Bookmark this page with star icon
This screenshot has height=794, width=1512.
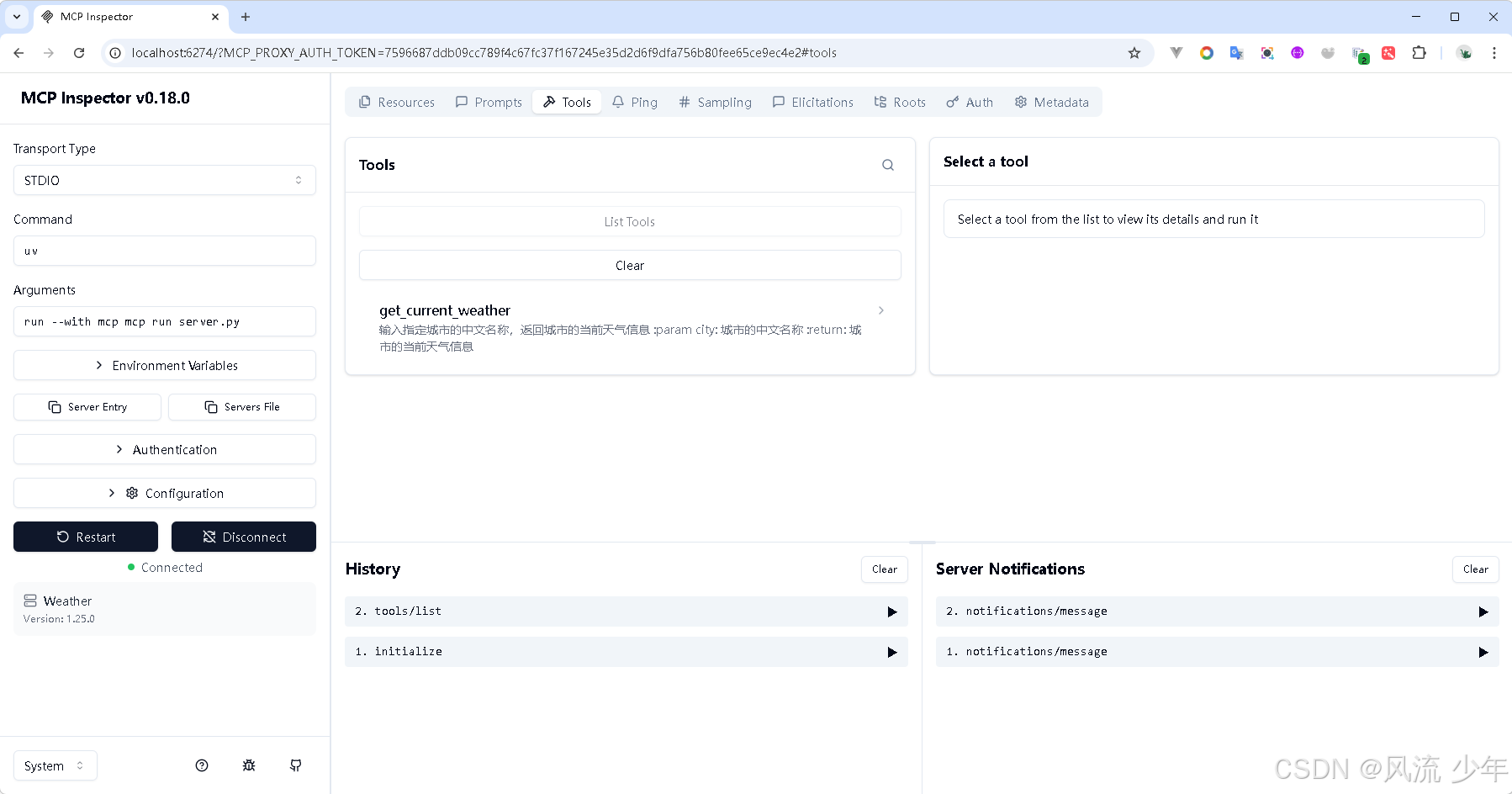[x=1134, y=53]
